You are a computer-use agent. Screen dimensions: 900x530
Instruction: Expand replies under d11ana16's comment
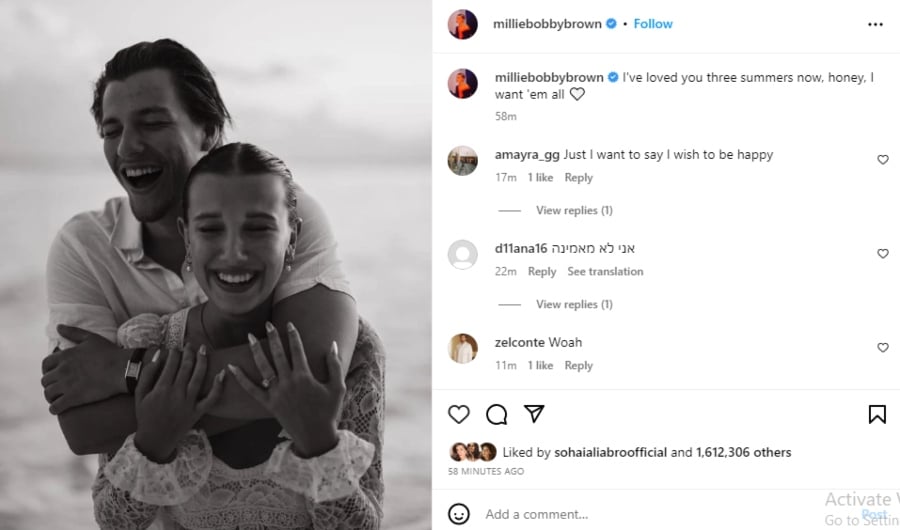[574, 305]
